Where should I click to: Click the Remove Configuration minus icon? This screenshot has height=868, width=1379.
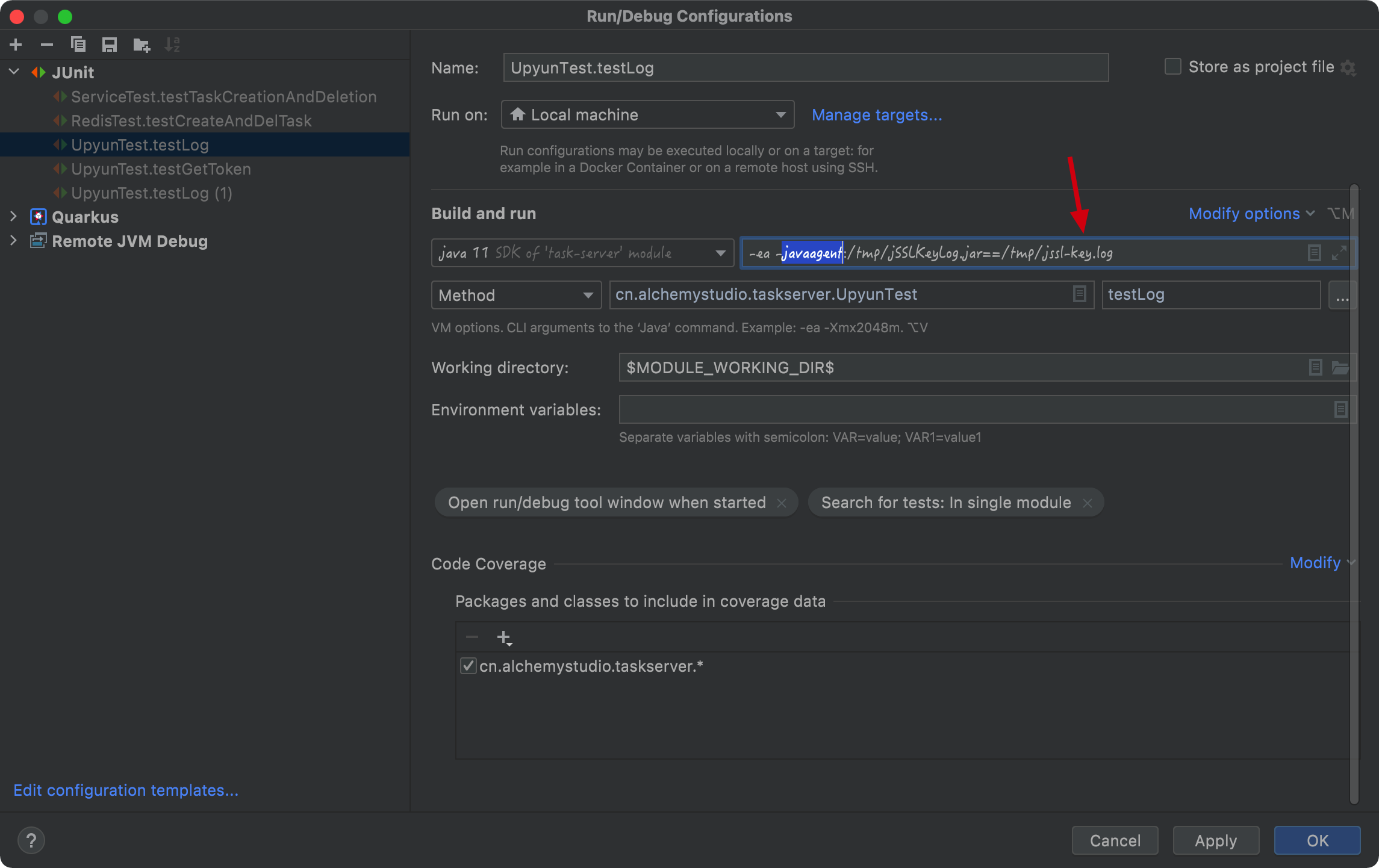tap(47, 45)
